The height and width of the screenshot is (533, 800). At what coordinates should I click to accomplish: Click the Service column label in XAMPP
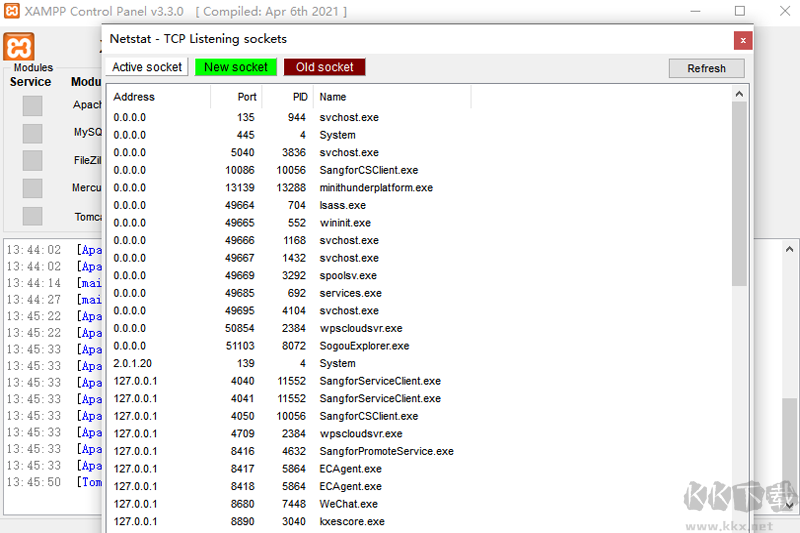point(31,82)
